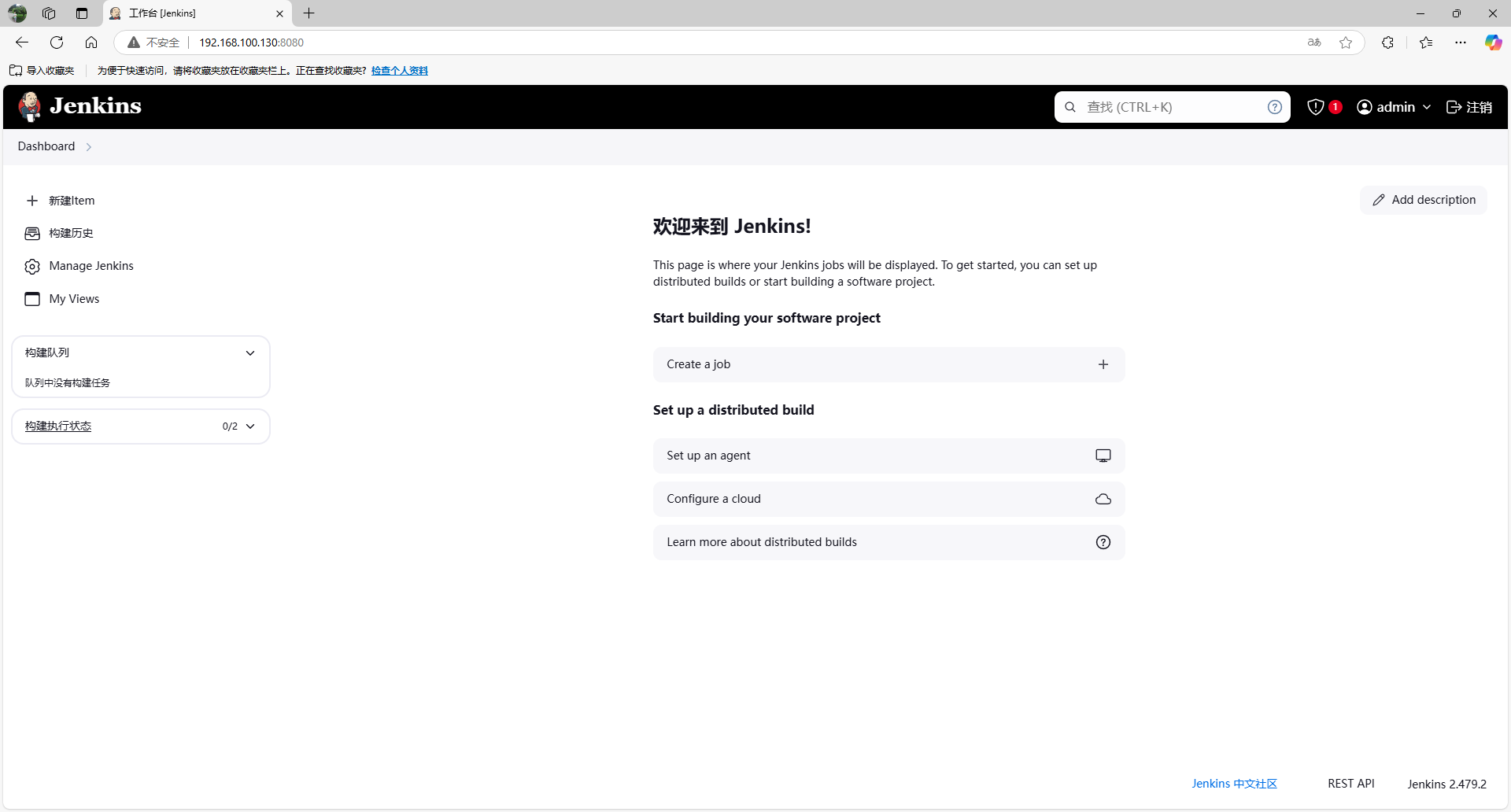Open the tab actions menu icon
The width and height of the screenshot is (1511, 812).
click(x=82, y=13)
